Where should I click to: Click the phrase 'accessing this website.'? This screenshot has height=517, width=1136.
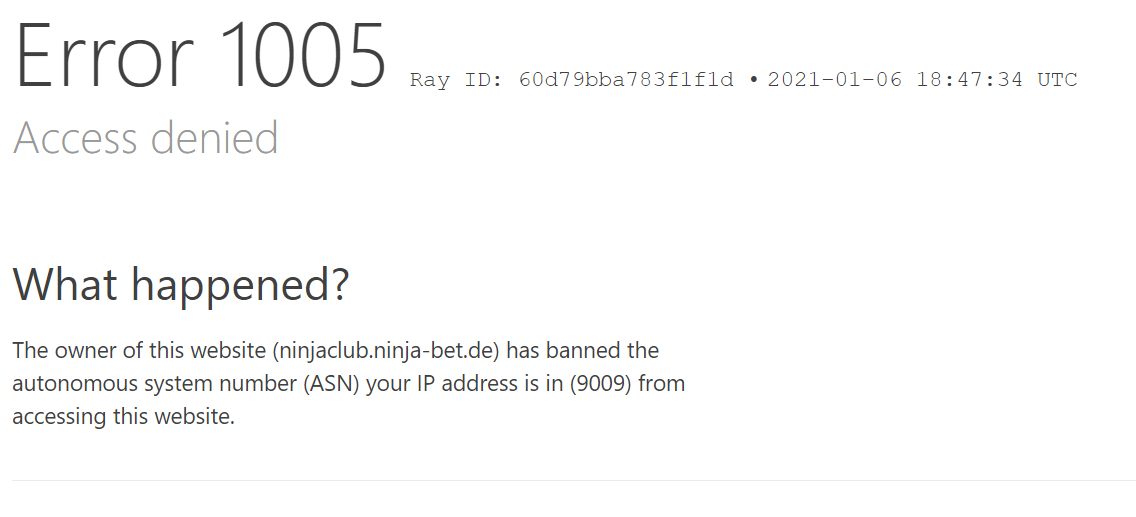click(124, 417)
